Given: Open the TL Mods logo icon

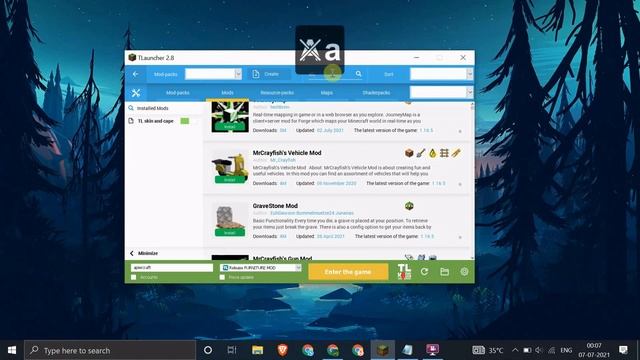Looking at the screenshot, I should 404,271.
